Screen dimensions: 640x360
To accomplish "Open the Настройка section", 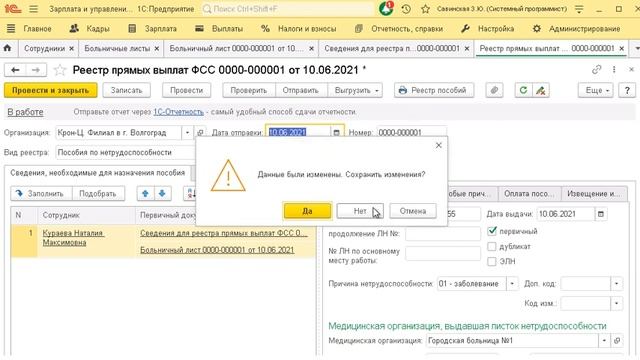I will coord(487,29).
